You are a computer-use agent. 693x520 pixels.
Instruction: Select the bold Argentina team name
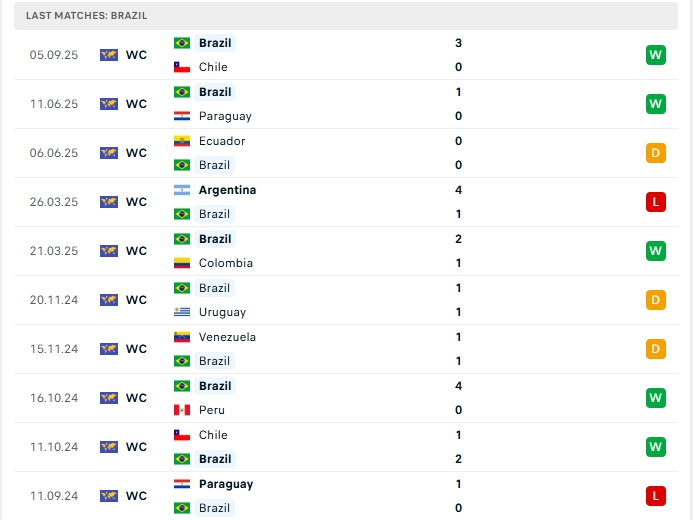[227, 190]
